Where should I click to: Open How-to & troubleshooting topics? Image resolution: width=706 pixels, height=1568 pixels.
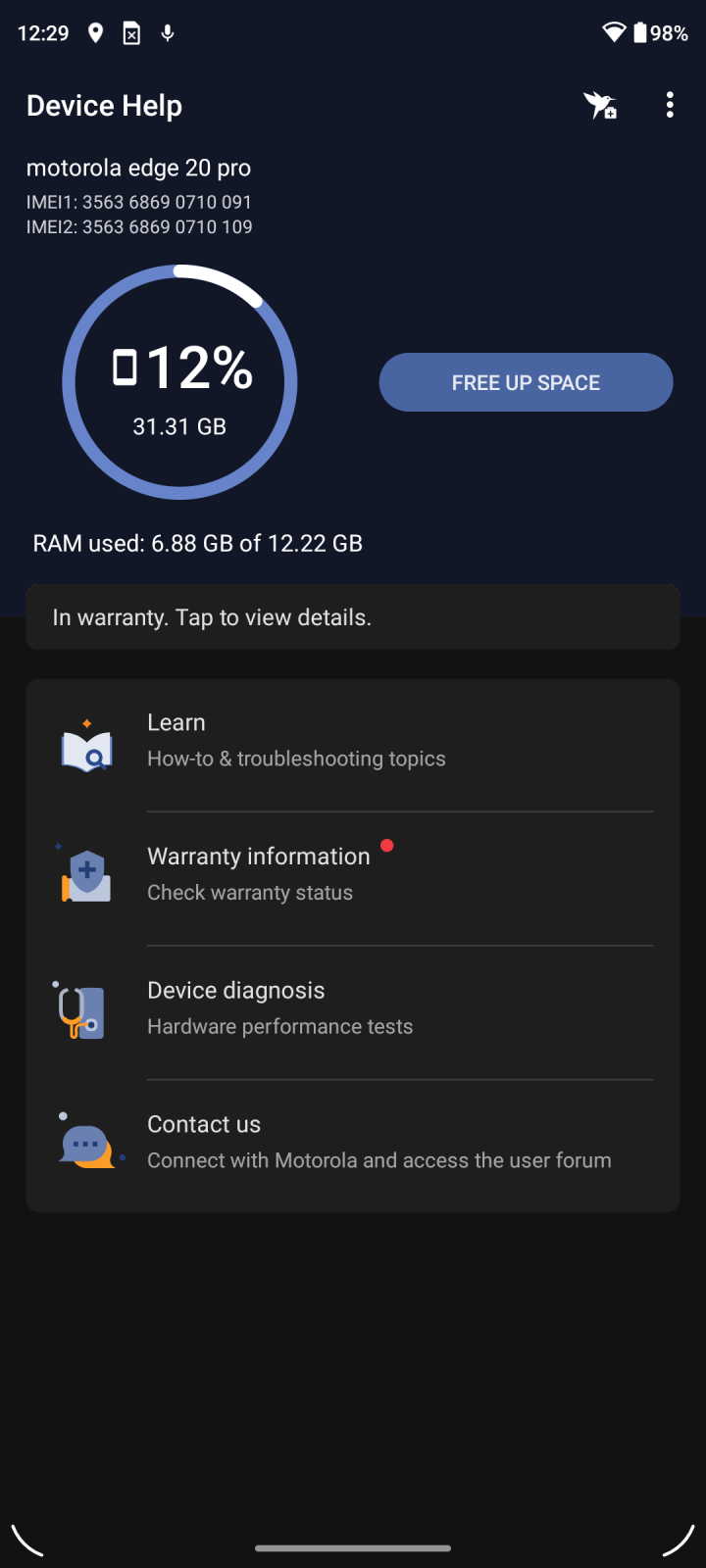296,759
